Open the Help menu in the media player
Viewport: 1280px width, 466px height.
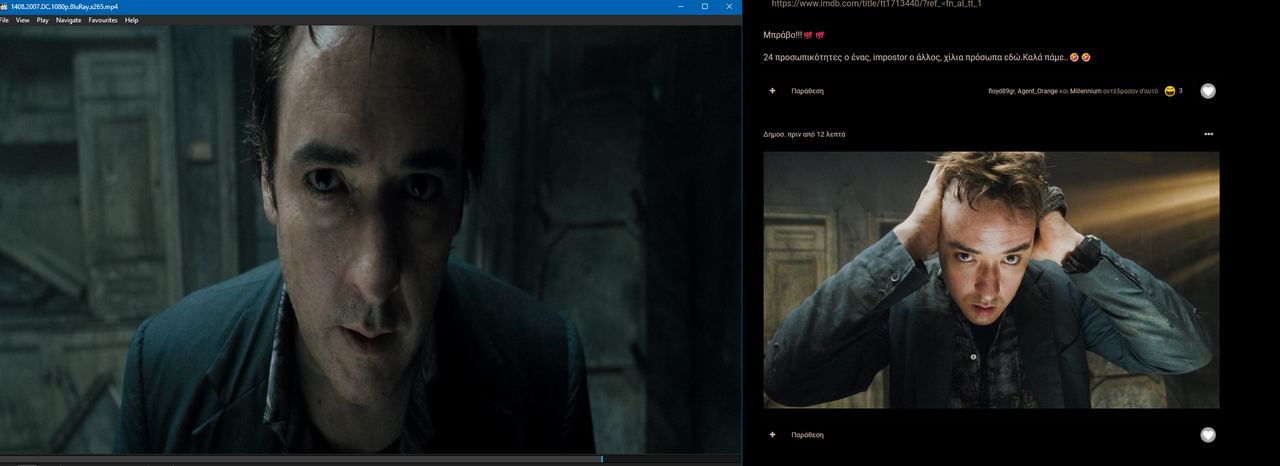point(131,20)
